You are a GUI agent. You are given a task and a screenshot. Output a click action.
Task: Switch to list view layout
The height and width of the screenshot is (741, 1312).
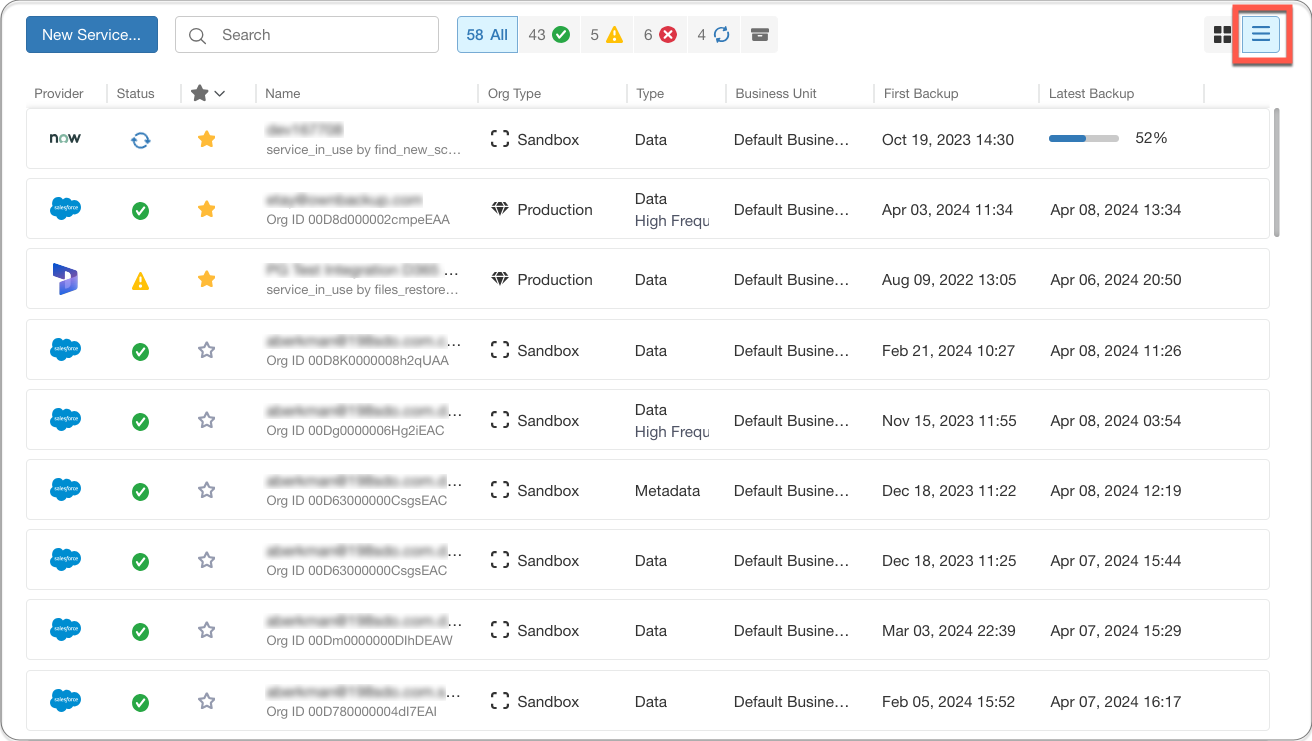point(1261,35)
